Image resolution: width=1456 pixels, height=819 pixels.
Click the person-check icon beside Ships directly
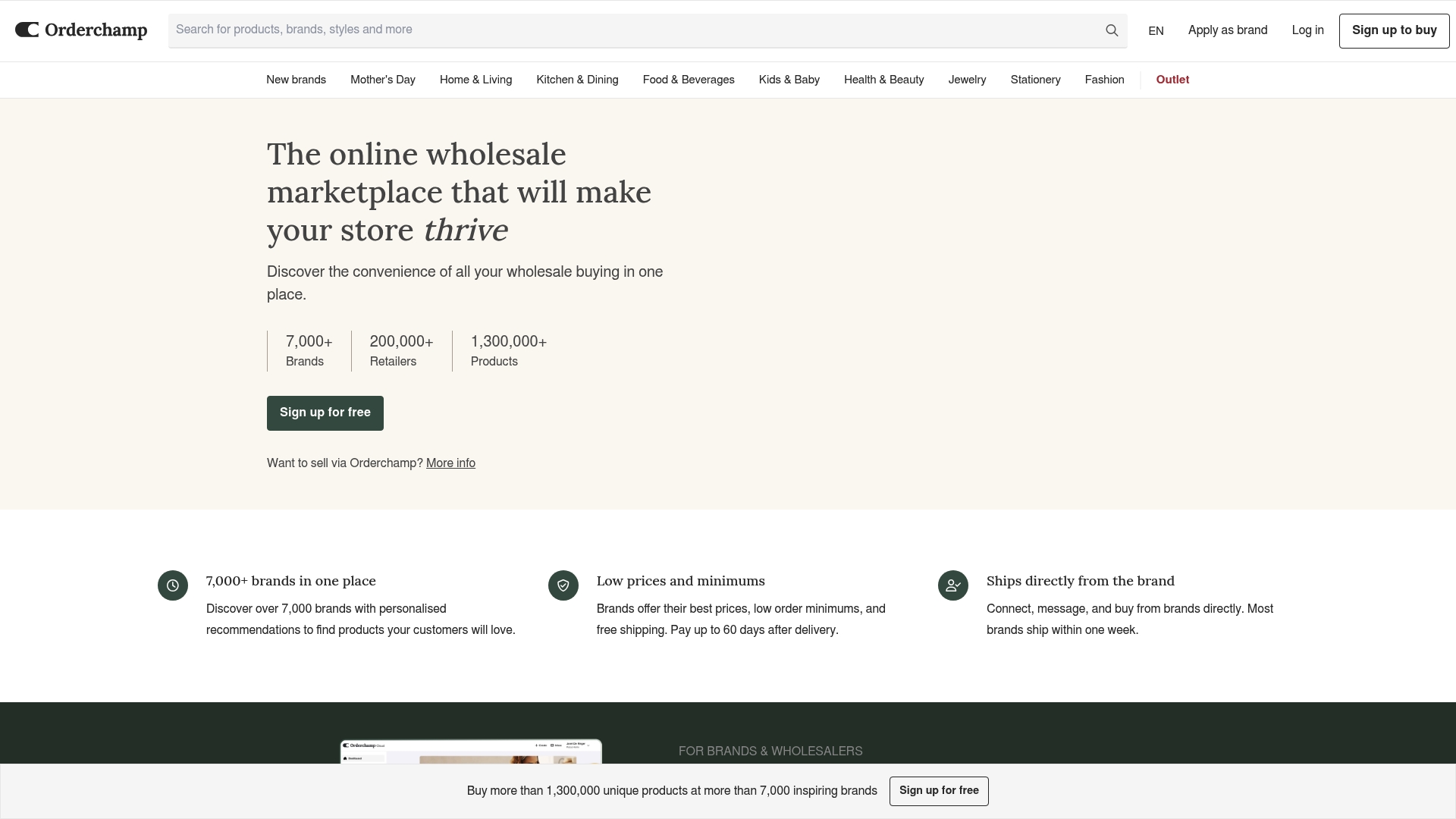coord(953,585)
